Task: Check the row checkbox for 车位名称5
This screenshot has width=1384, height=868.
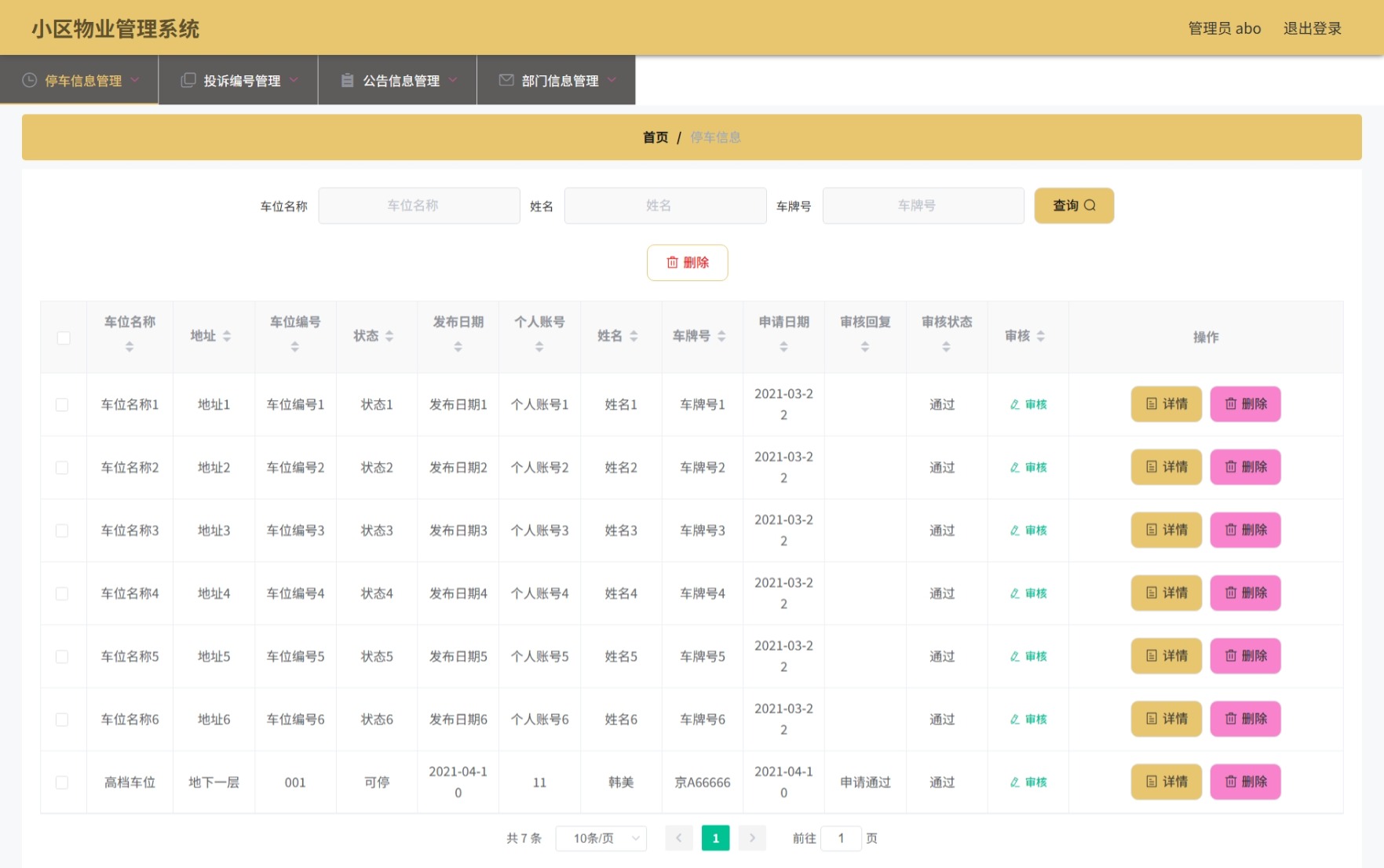Action: click(x=62, y=657)
